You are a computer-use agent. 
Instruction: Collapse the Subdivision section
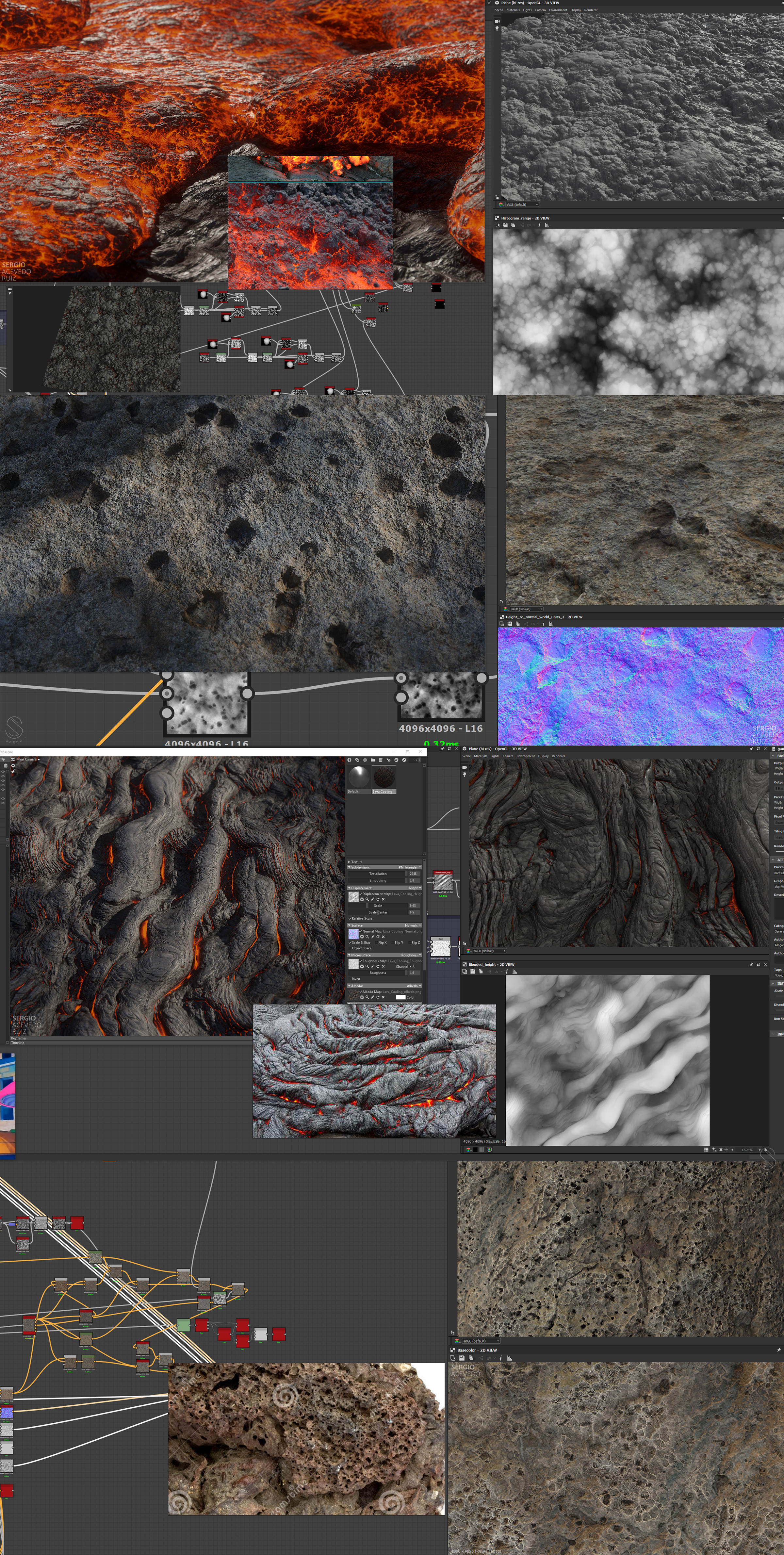[x=350, y=867]
